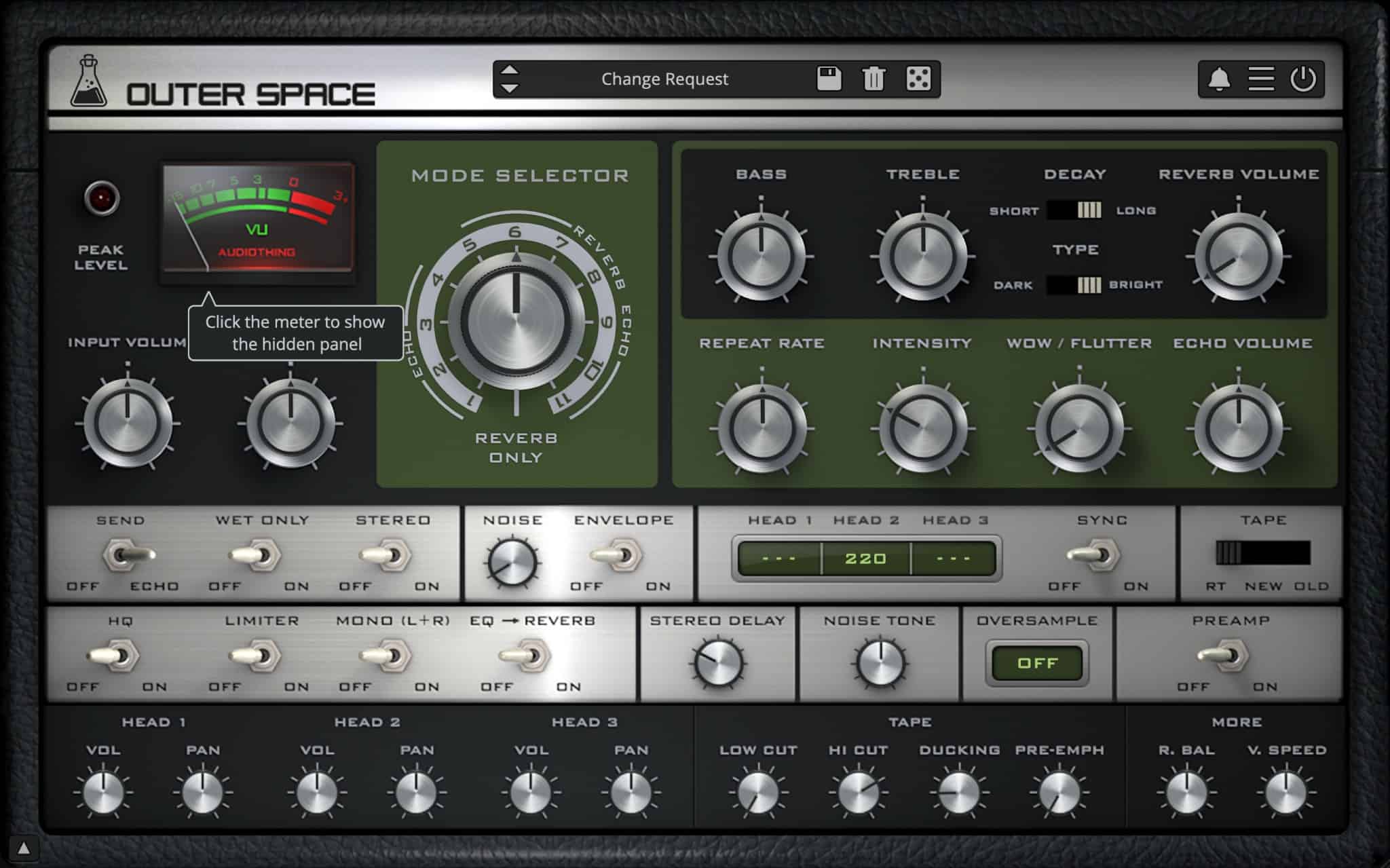Flip the Limiter switch

[255, 656]
